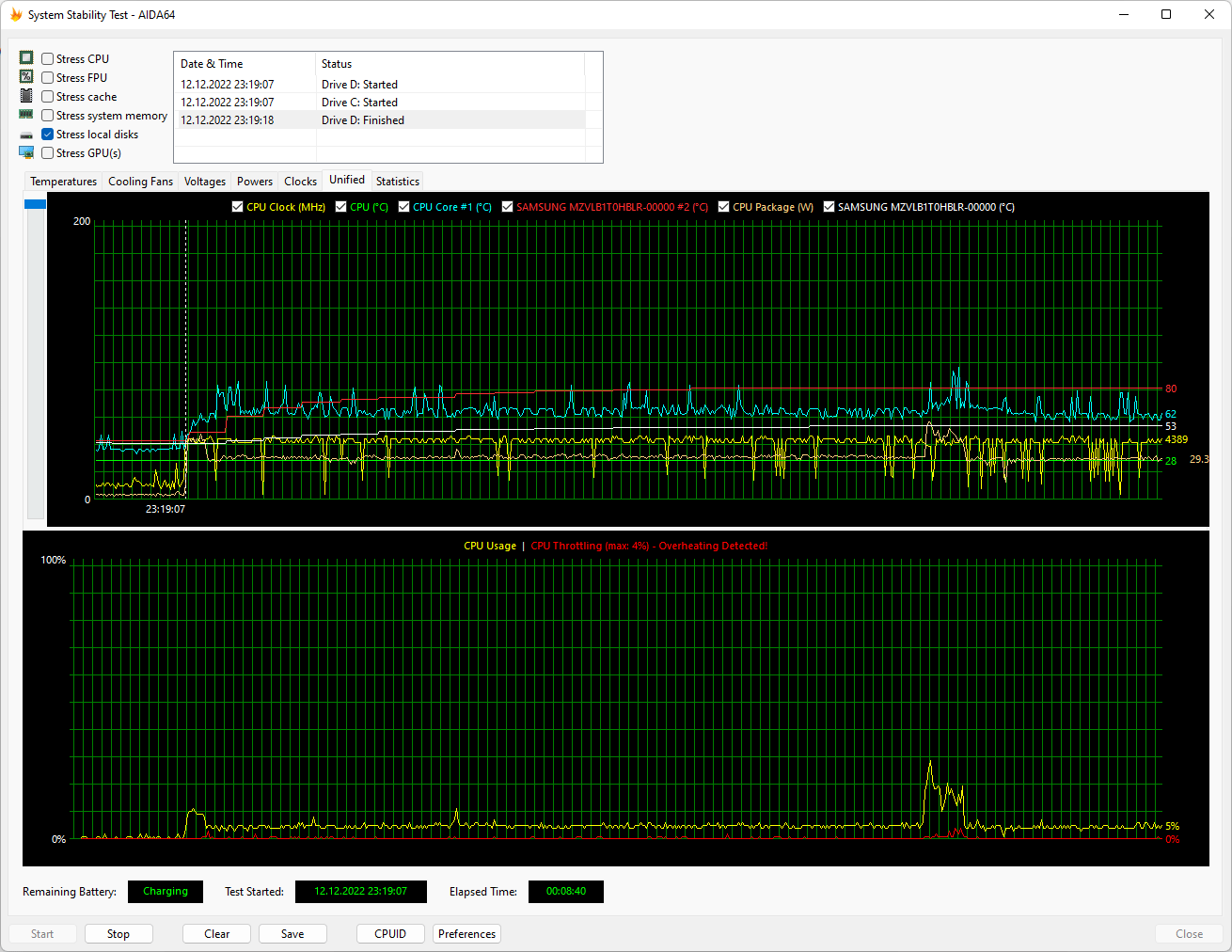Click the Elapsed Time value 00:08:40

(566, 892)
